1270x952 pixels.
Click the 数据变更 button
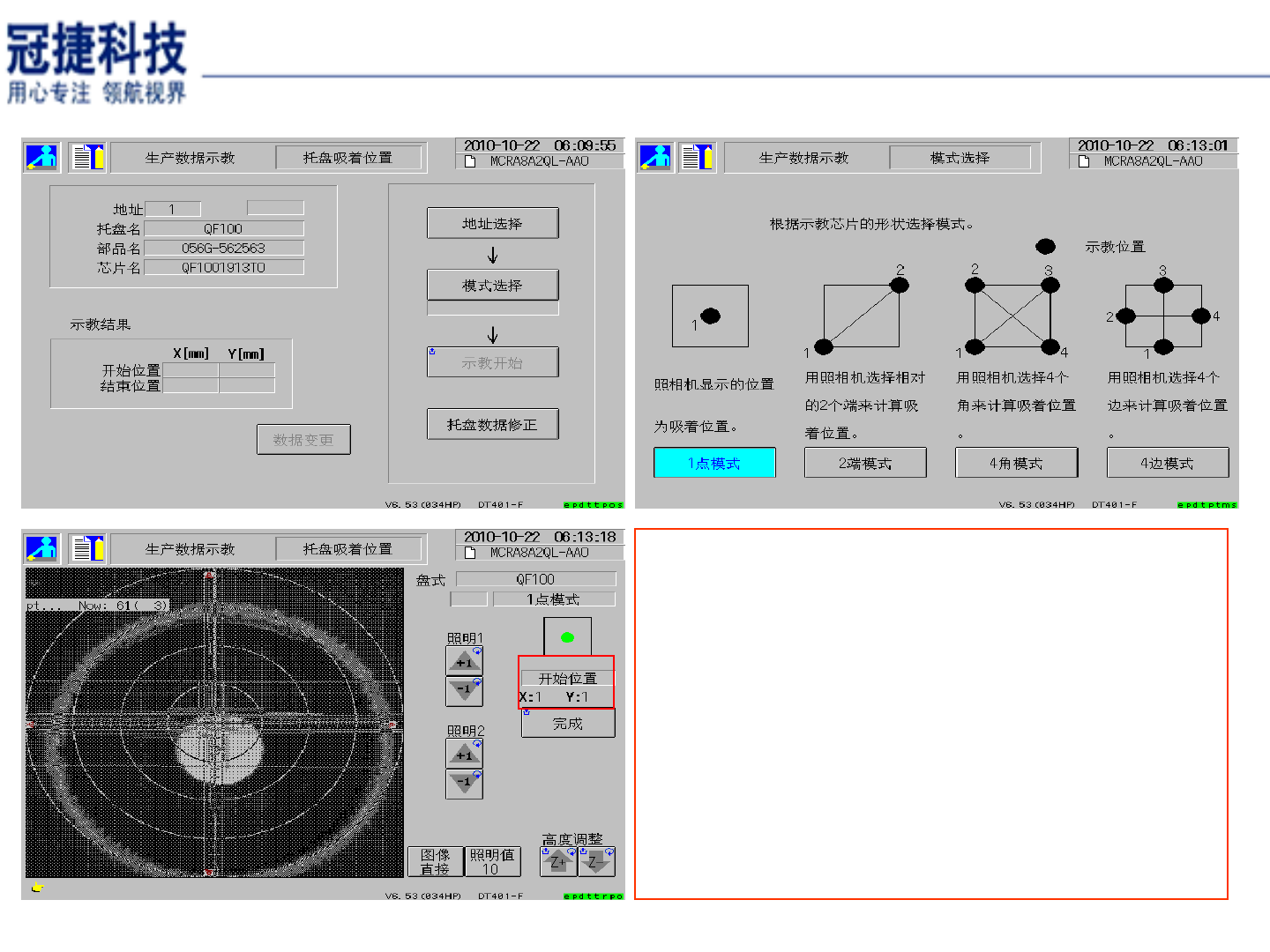click(303, 440)
